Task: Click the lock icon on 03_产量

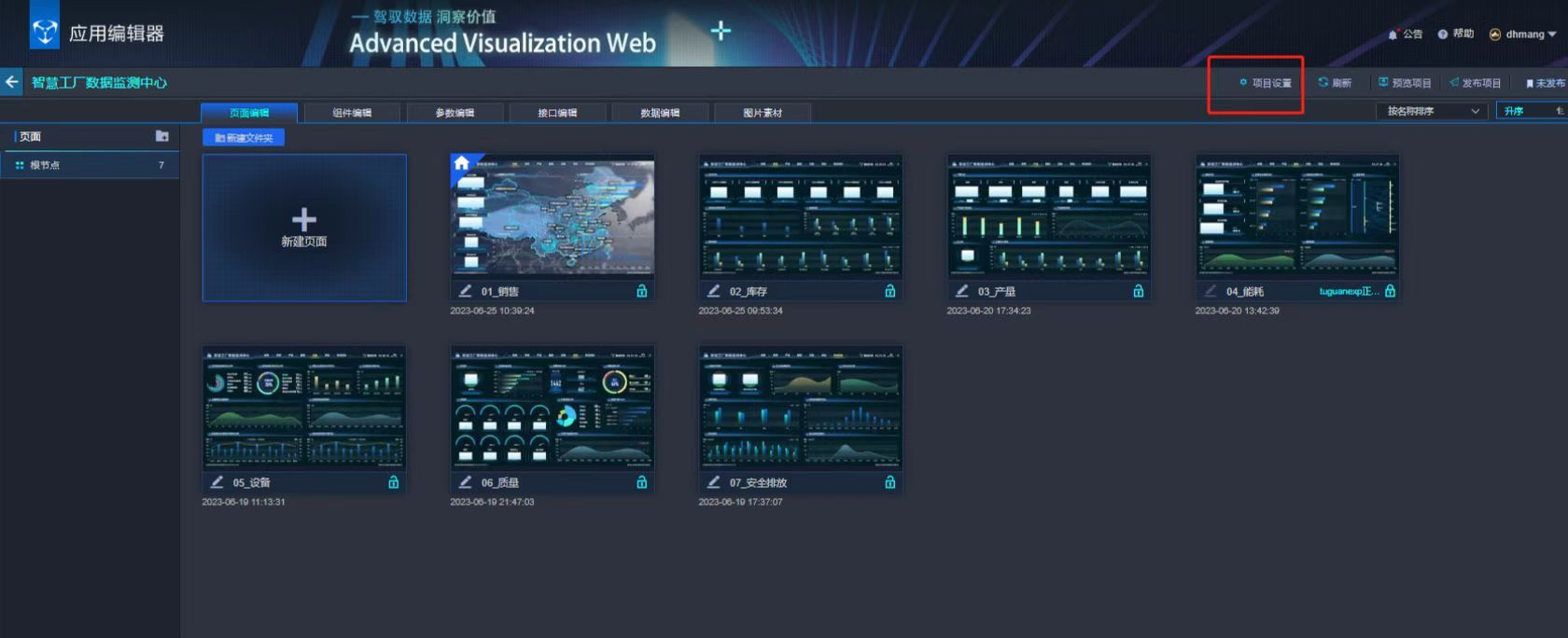Action: (x=1139, y=291)
